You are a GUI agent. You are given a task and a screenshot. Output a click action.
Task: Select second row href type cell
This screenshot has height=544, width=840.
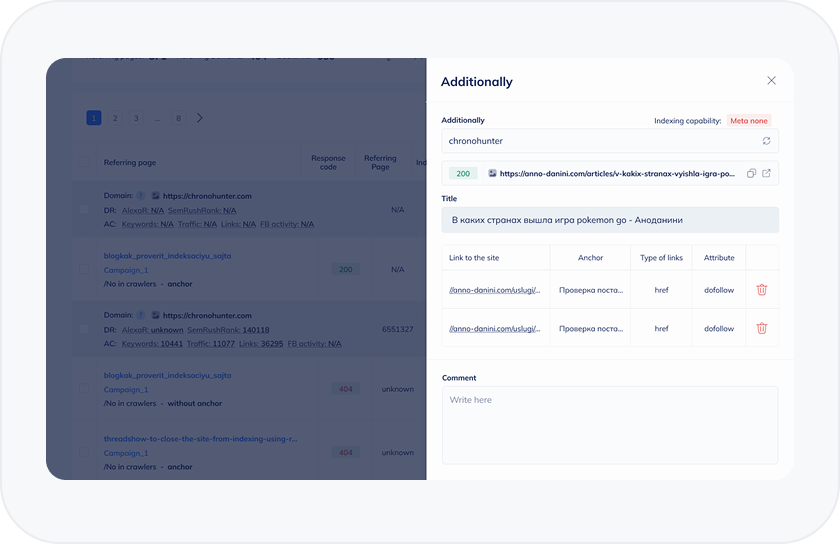click(661, 329)
